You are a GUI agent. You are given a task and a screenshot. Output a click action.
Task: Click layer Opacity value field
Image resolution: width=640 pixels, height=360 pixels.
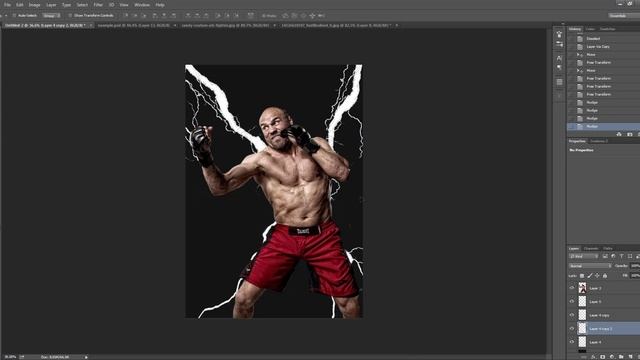pyautogui.click(x=635, y=266)
